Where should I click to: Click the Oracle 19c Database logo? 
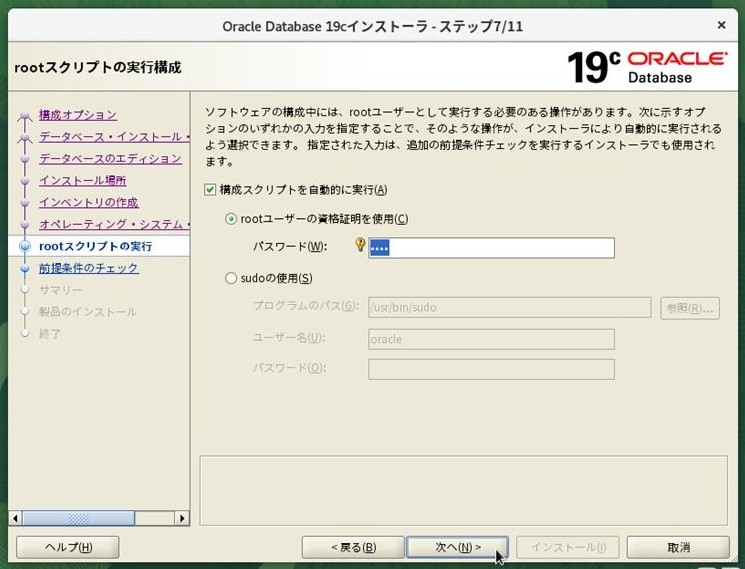(x=647, y=67)
